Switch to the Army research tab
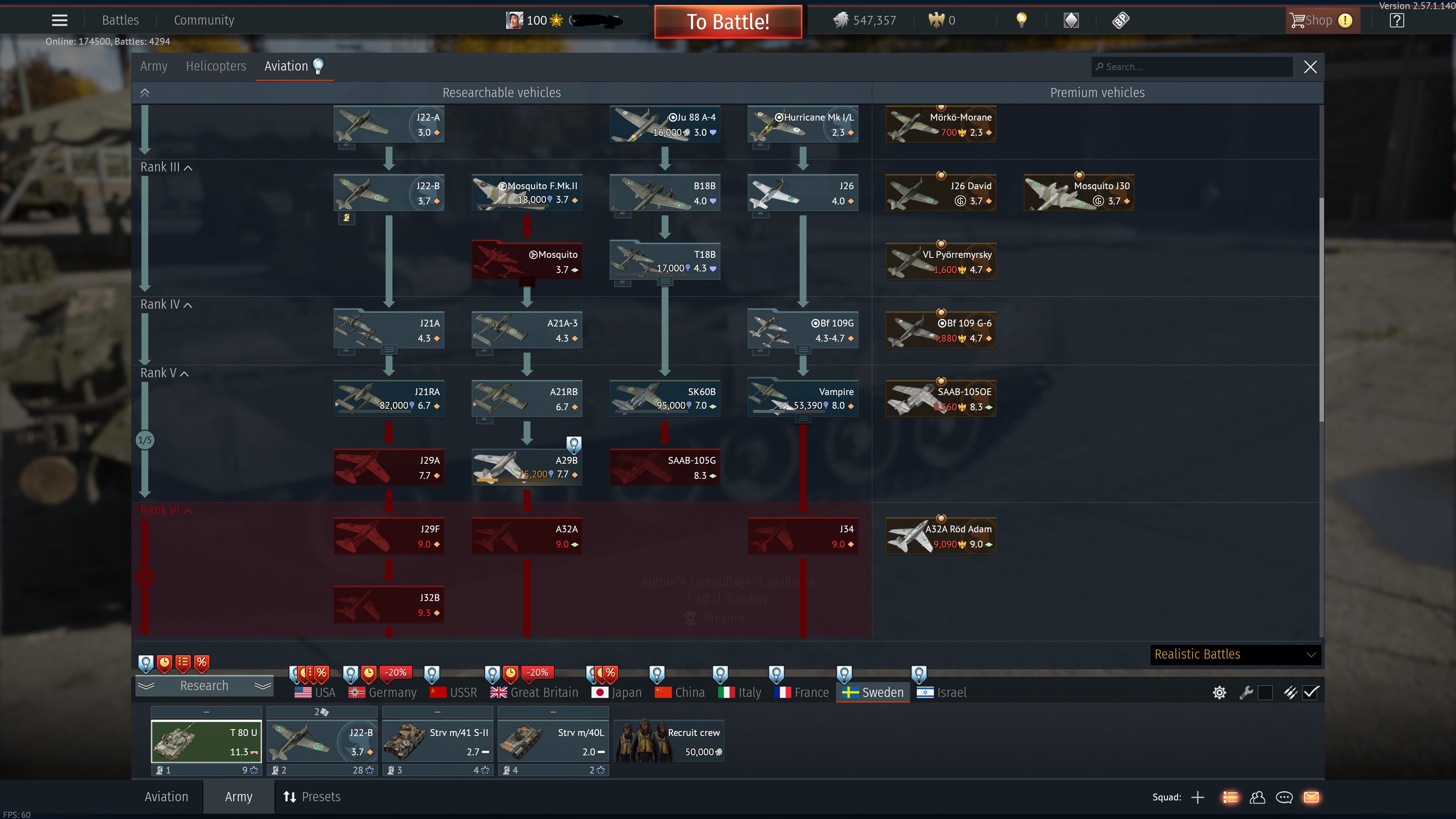Viewport: 1456px width, 819px height. click(154, 66)
